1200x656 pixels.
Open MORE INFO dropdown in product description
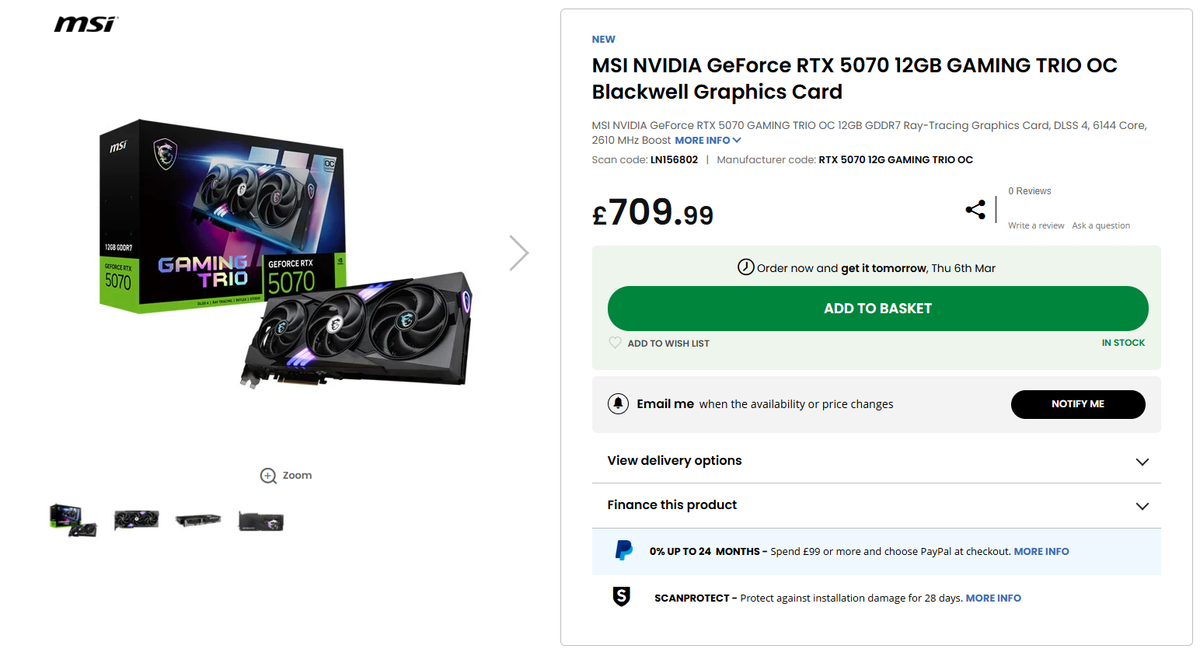click(707, 140)
